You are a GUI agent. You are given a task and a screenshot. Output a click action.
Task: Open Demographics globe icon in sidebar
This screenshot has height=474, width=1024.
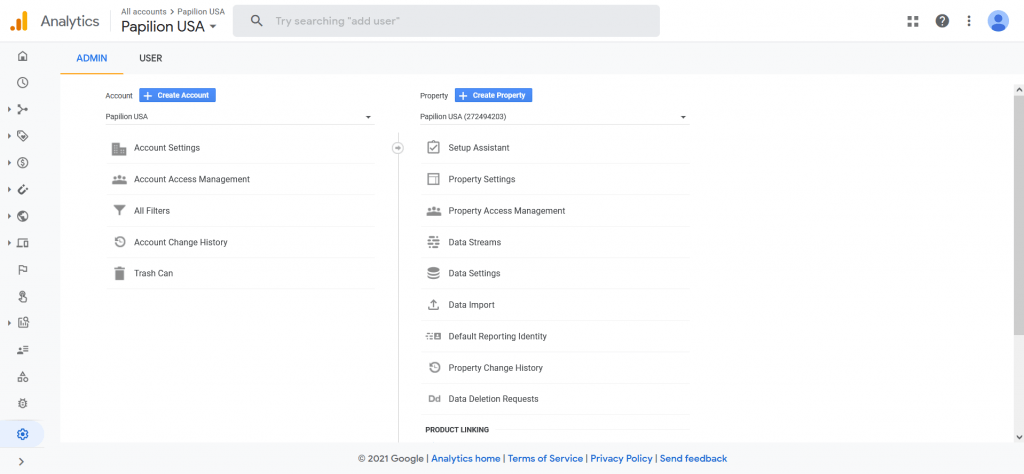(x=22, y=216)
